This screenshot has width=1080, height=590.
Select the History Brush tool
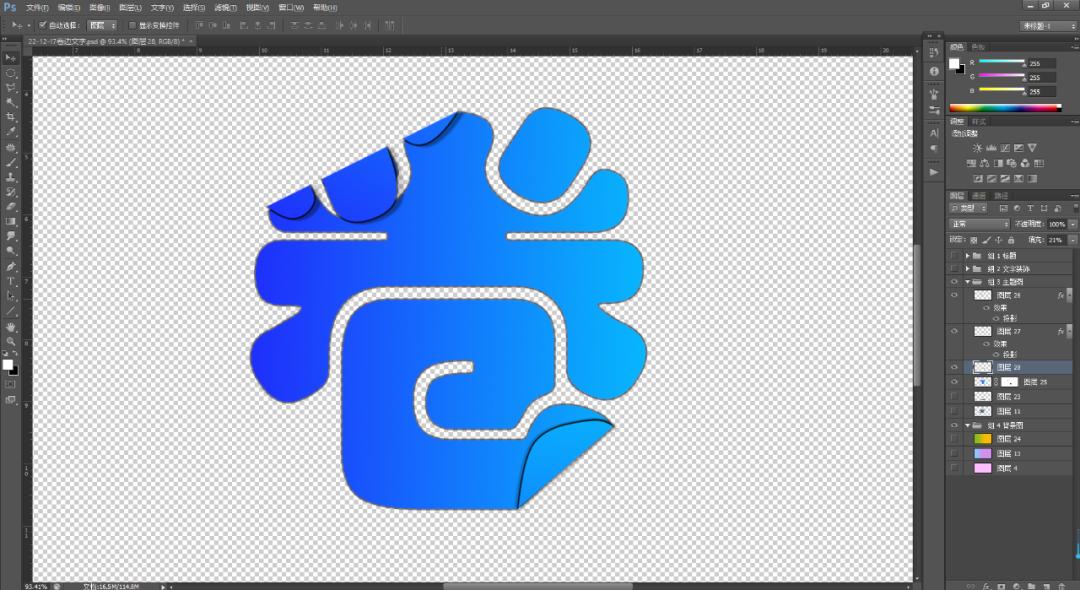tap(10, 192)
